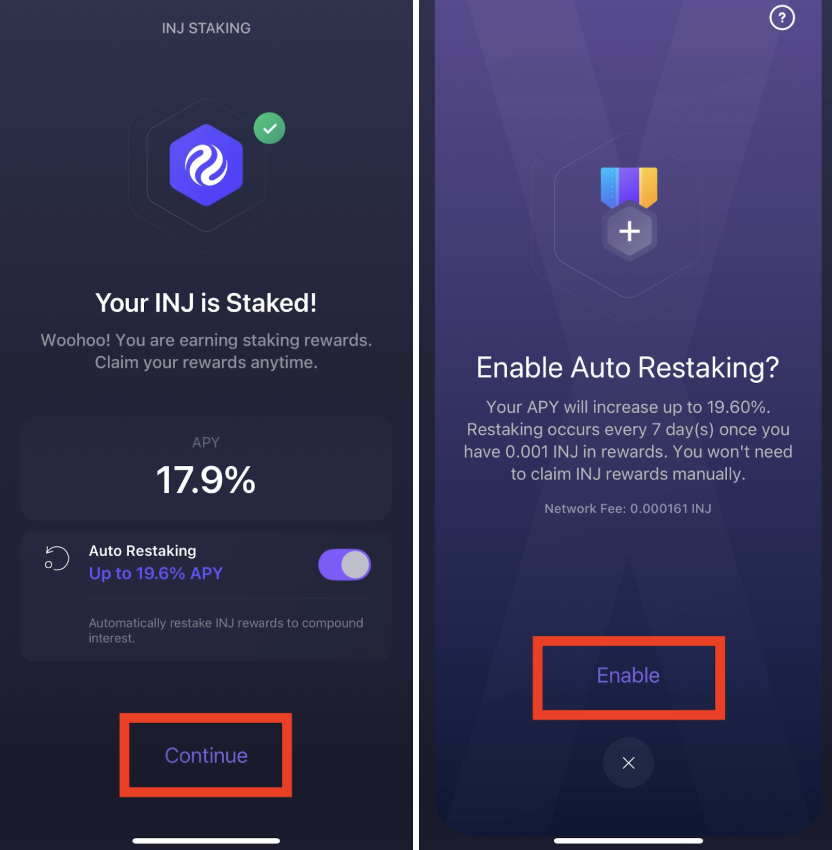Tap the Automatically restake INJ rewards description
This screenshot has height=850, width=832.
(226, 630)
